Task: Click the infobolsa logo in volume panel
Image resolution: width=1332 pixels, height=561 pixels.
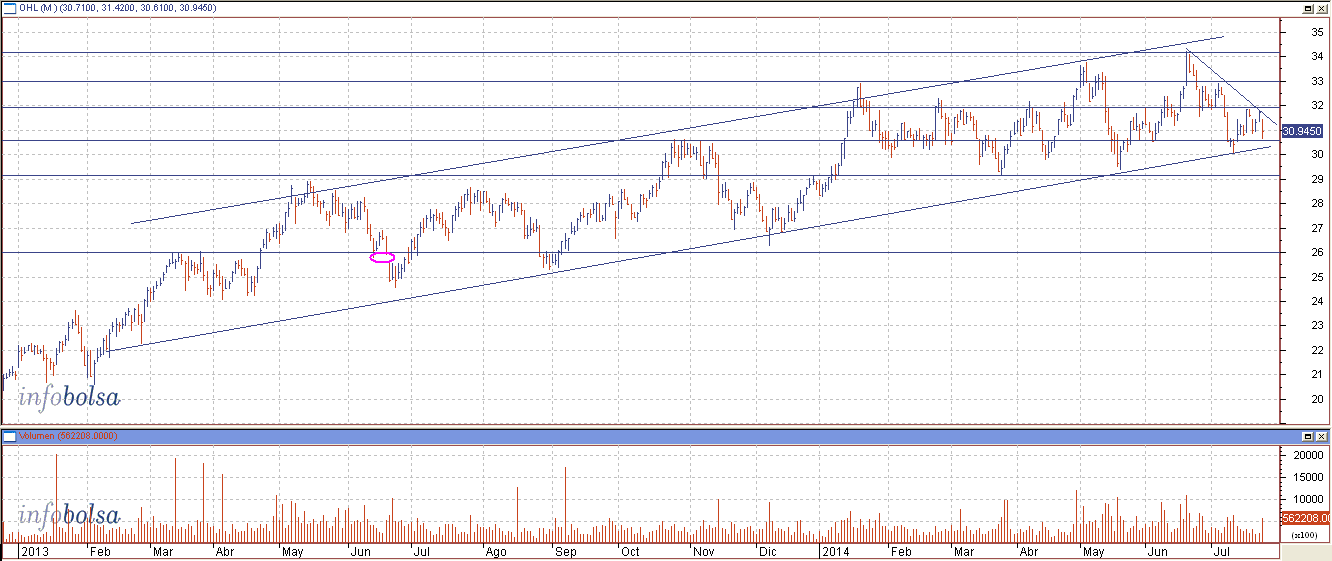Action: click(x=68, y=516)
